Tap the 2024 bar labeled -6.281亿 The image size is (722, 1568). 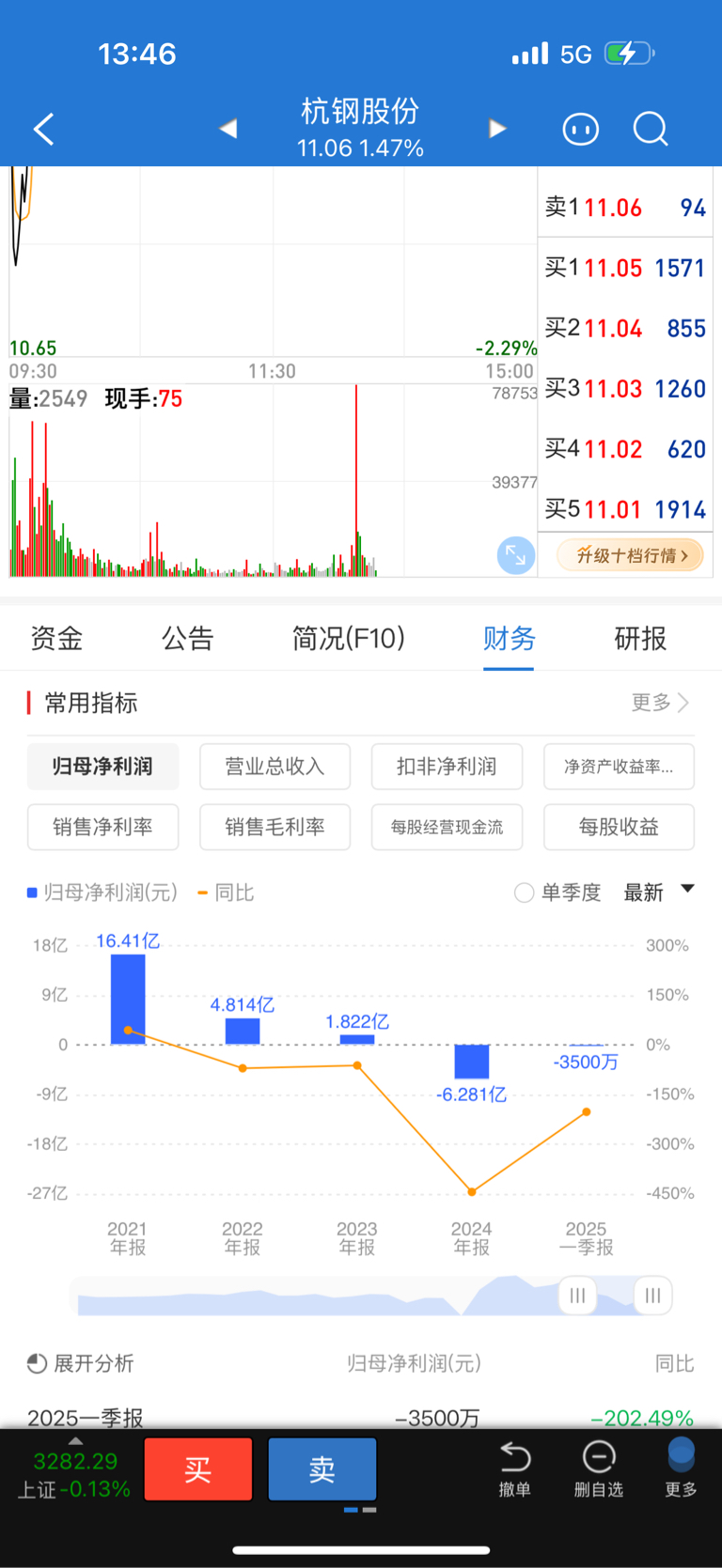point(472,1061)
